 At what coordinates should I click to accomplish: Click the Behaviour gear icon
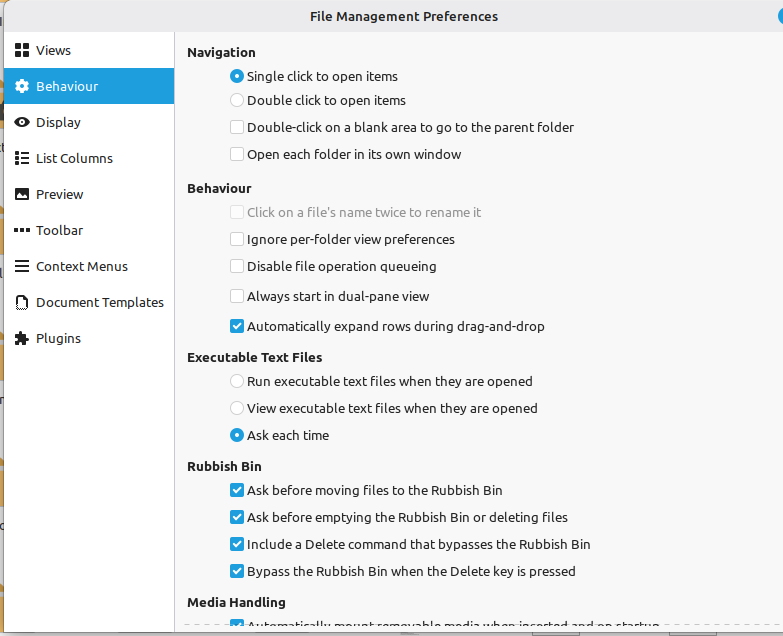pyautogui.click(x=22, y=86)
